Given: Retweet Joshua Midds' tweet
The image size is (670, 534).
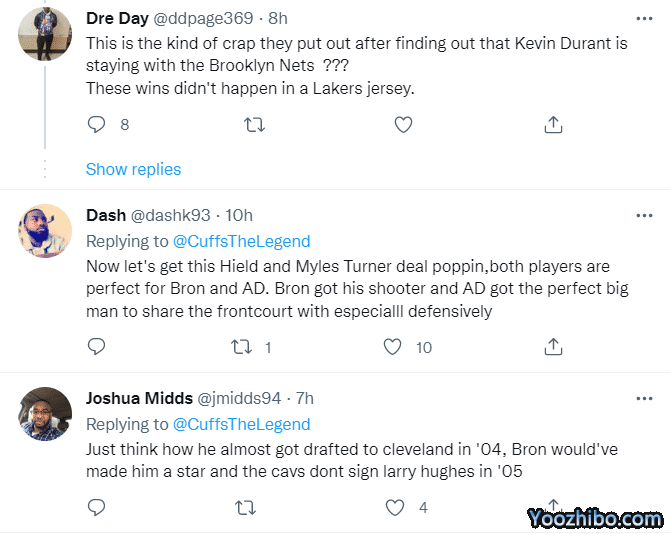Looking at the screenshot, I should [x=243, y=507].
